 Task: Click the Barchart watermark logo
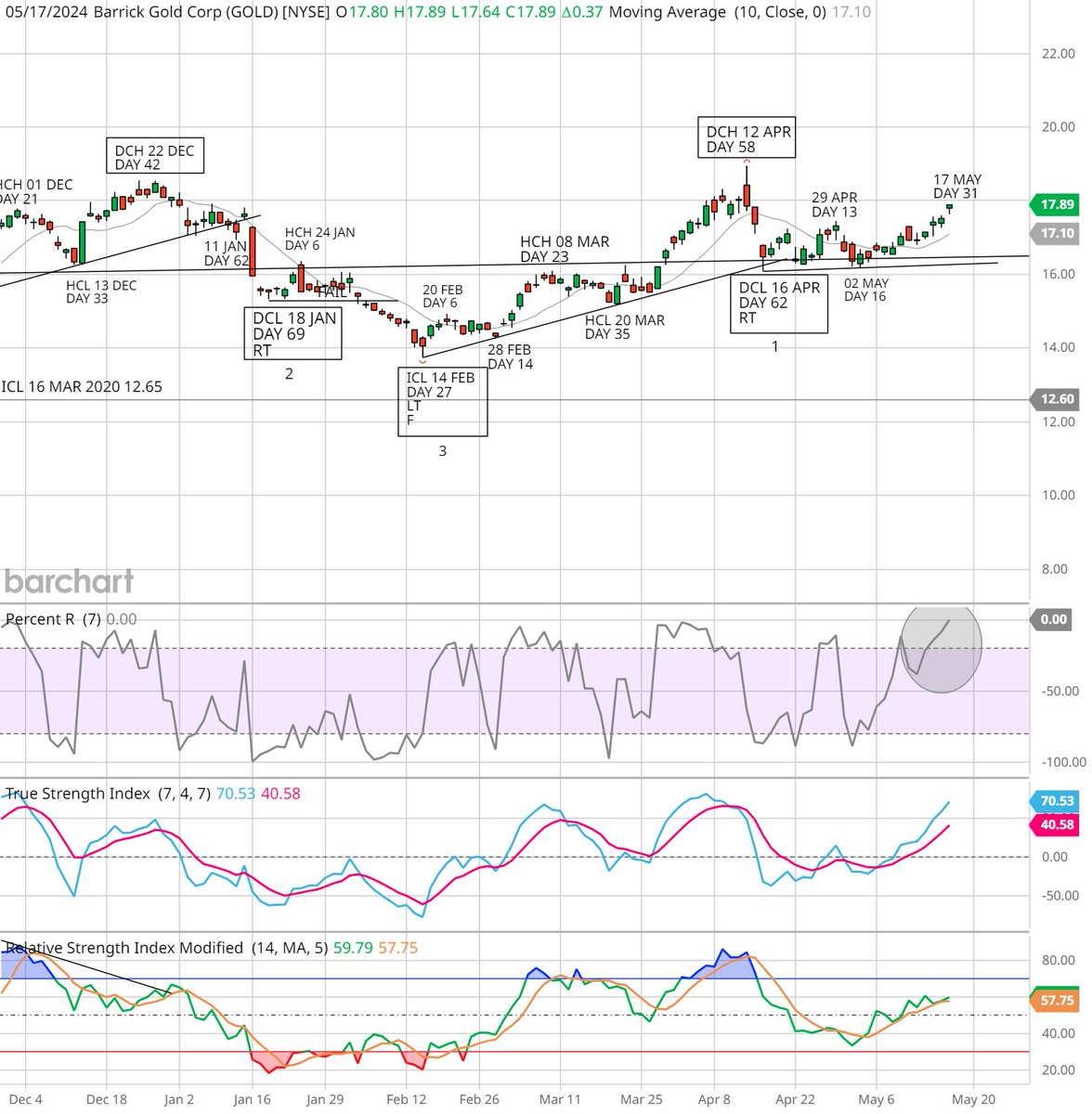[69, 581]
